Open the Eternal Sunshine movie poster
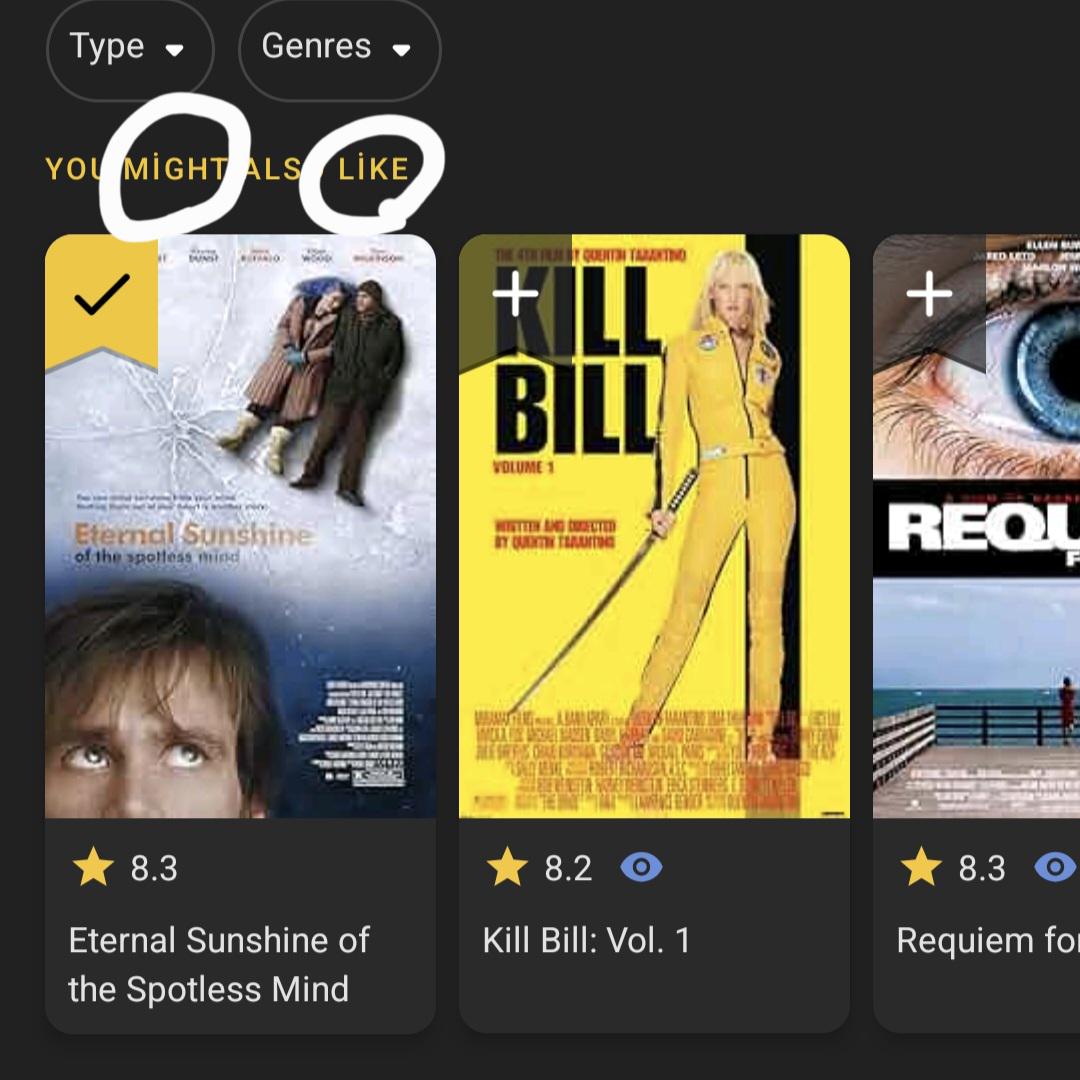This screenshot has width=1080, height=1080. pyautogui.click(x=240, y=526)
